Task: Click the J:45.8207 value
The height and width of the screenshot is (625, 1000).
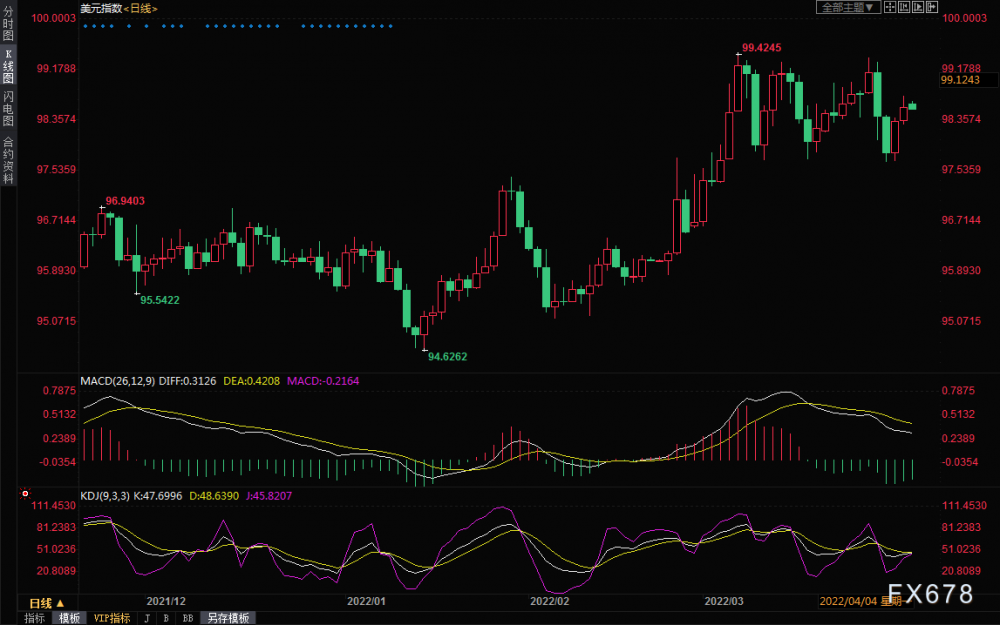Action: (268, 496)
